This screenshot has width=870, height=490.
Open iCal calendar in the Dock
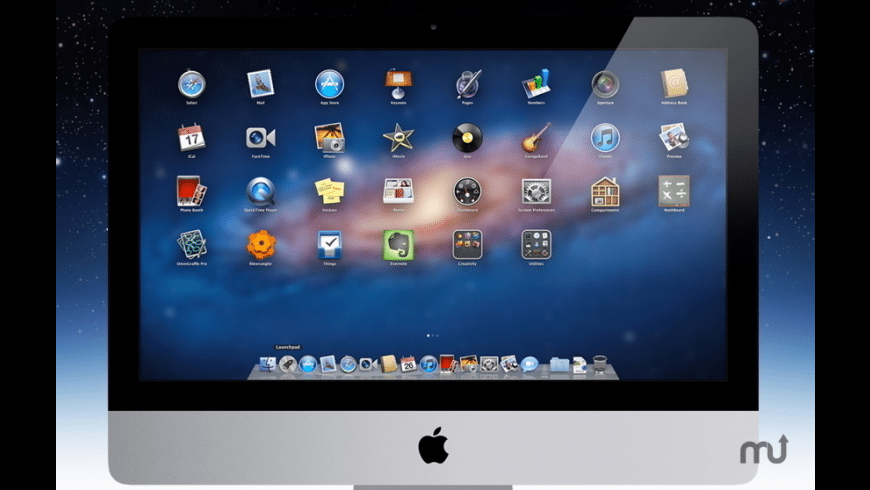click(408, 364)
